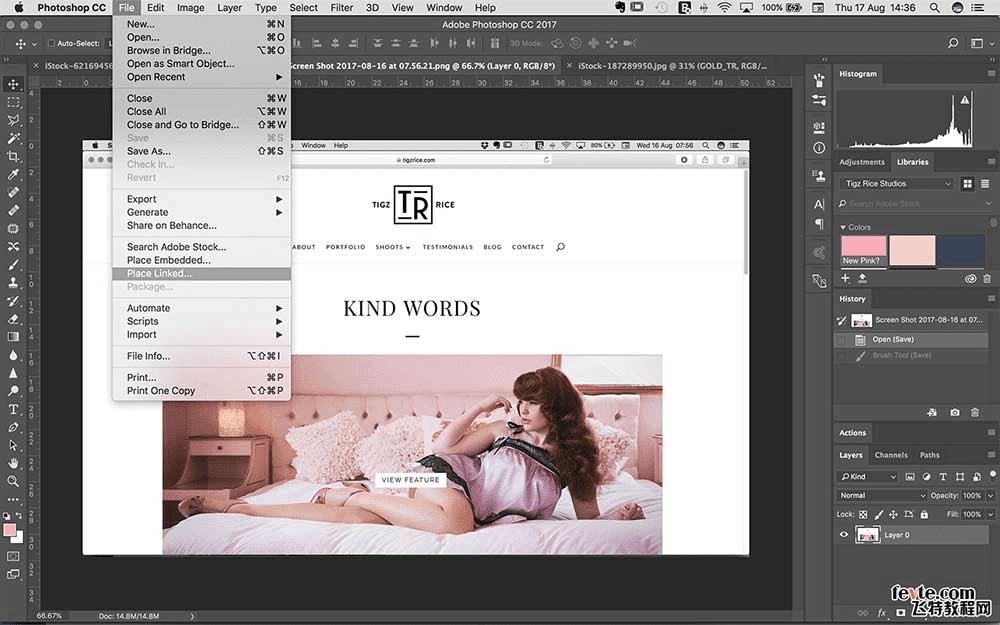Select the Type tool in the toolbar
1000x625 pixels.
pyautogui.click(x=14, y=409)
